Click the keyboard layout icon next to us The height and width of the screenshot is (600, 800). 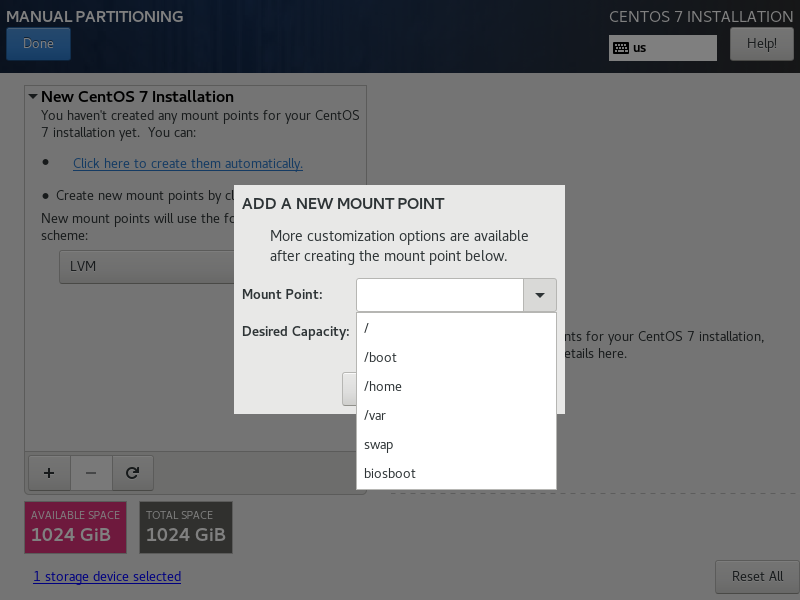(x=621, y=48)
